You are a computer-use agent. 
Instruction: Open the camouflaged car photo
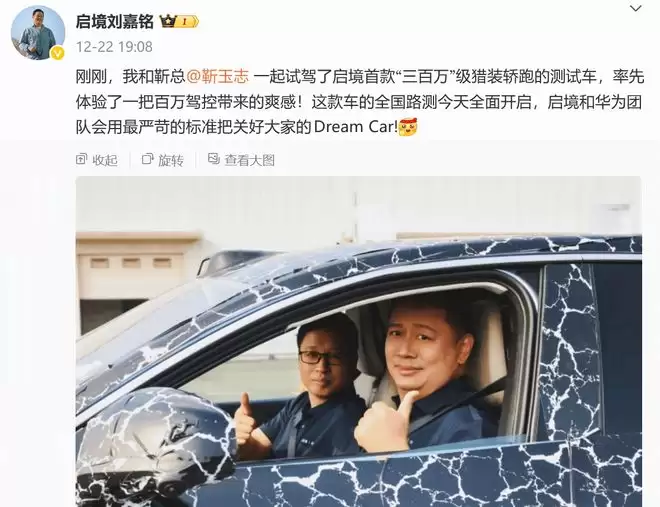359,342
